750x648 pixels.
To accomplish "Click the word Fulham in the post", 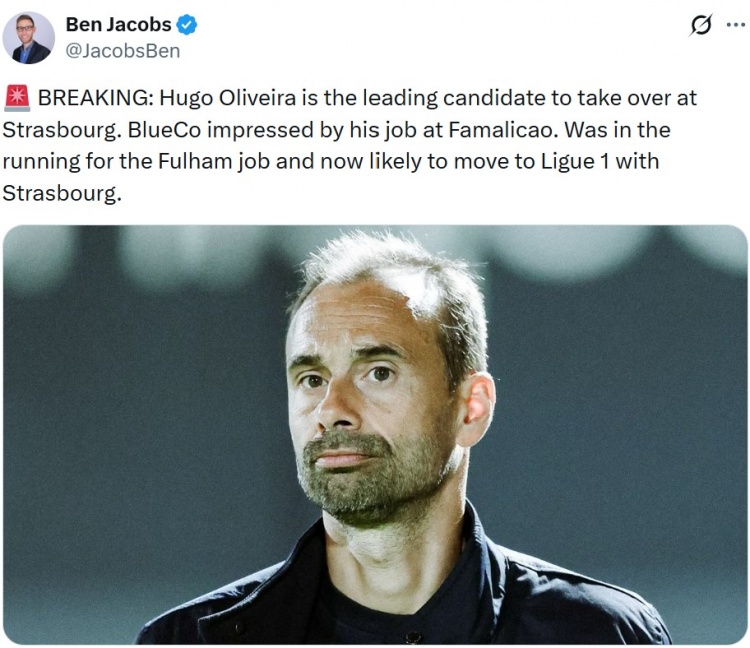I will pyautogui.click(x=195, y=162).
